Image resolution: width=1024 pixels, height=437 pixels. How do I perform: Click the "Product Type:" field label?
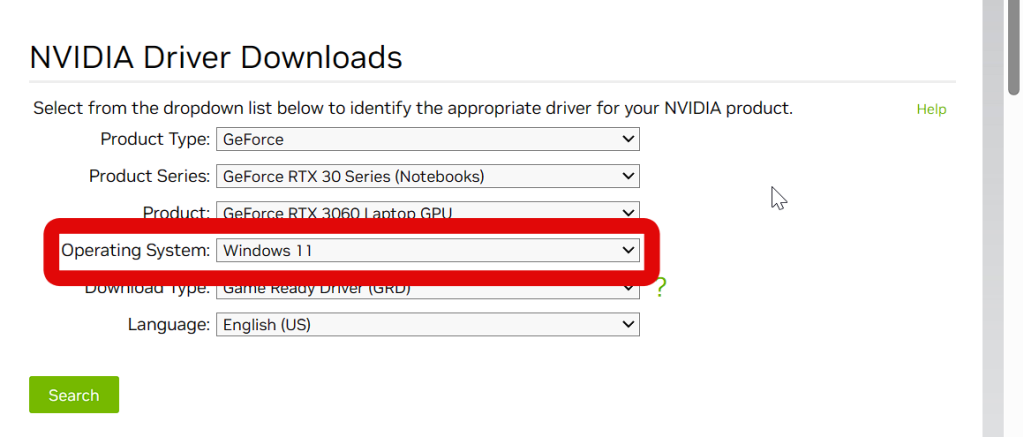(x=155, y=139)
